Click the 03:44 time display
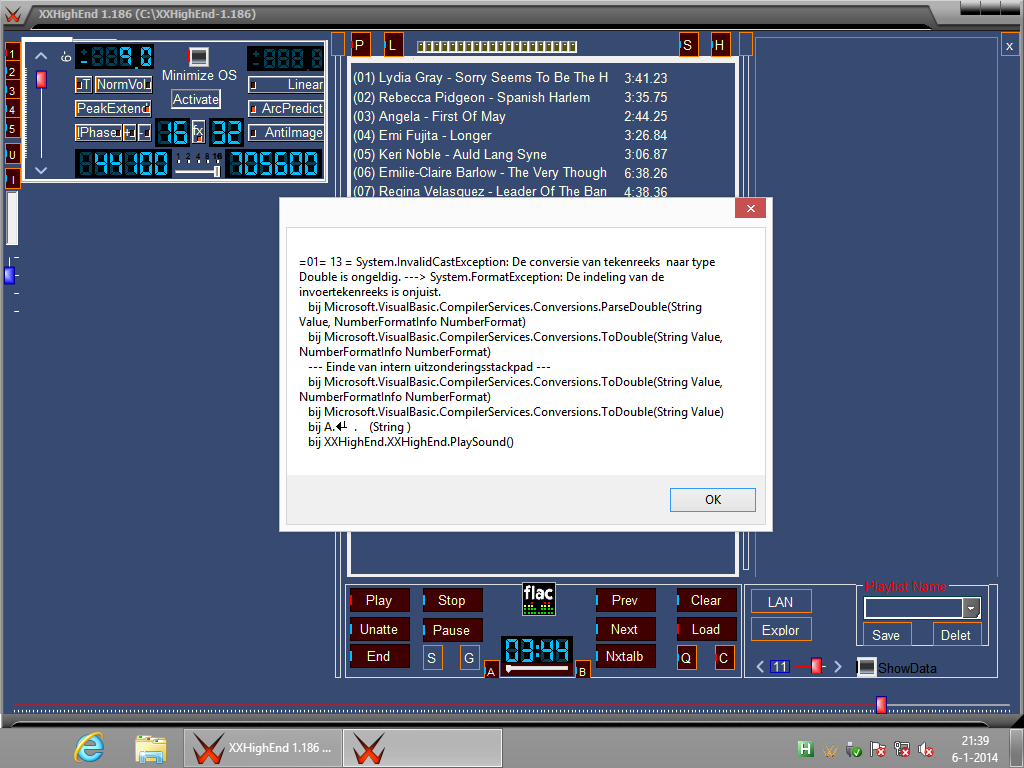 pos(537,650)
